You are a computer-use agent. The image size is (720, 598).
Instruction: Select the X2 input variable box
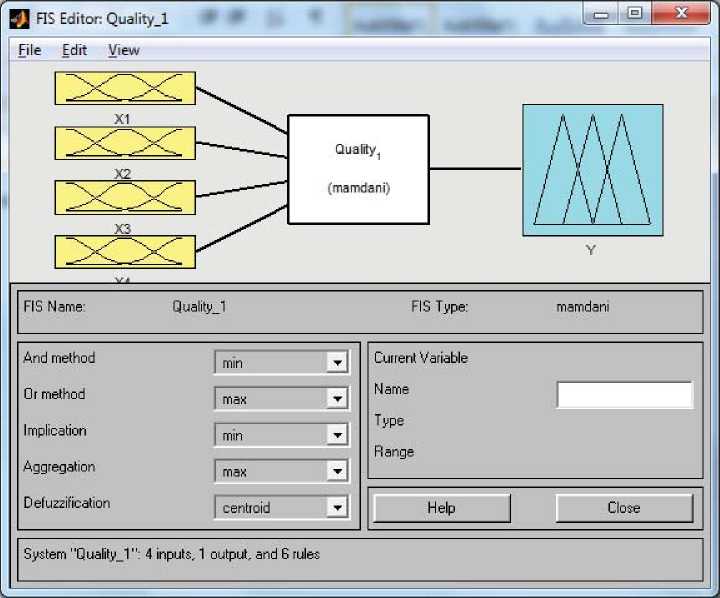(x=124, y=142)
